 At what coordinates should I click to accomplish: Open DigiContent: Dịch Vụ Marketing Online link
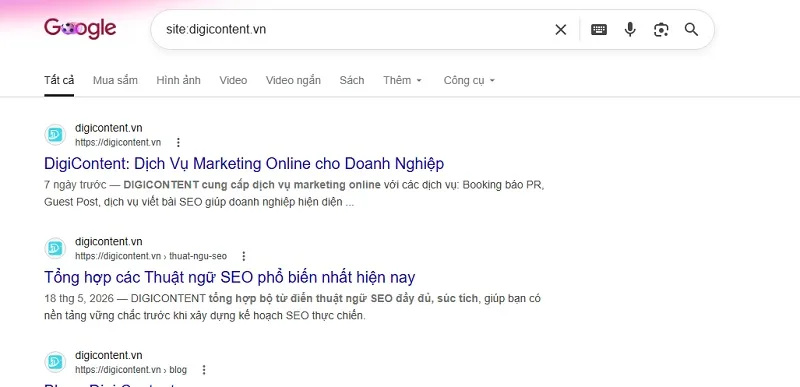(x=244, y=164)
